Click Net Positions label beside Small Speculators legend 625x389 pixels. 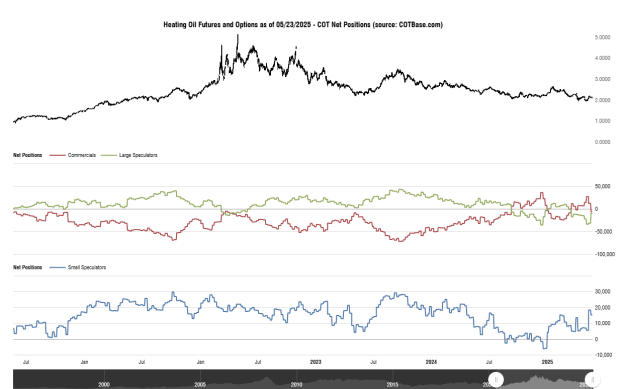tap(28, 267)
